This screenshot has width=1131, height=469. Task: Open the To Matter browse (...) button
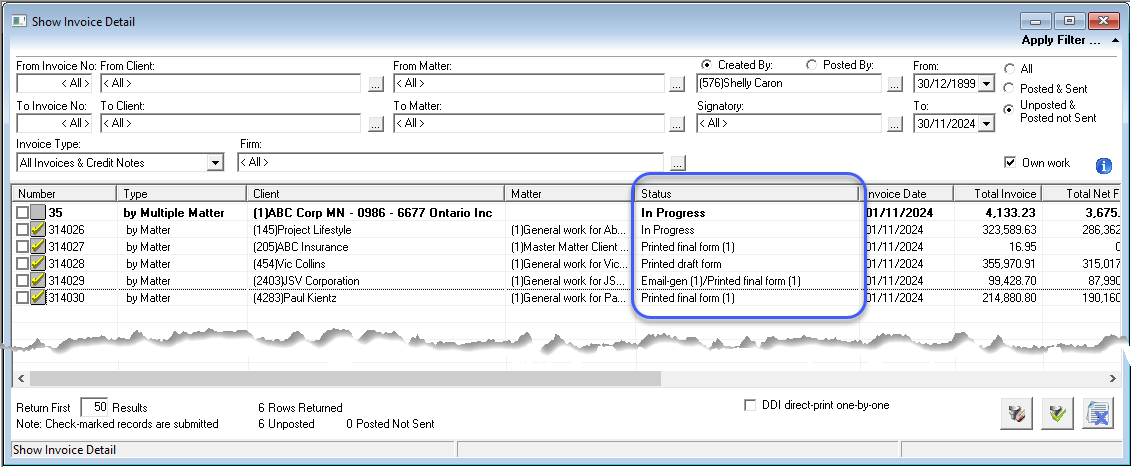coord(676,124)
